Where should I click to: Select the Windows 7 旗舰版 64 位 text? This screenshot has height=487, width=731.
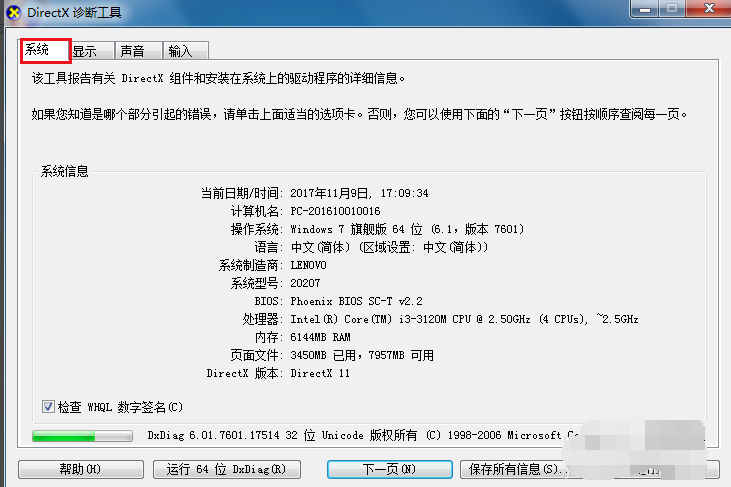point(407,229)
